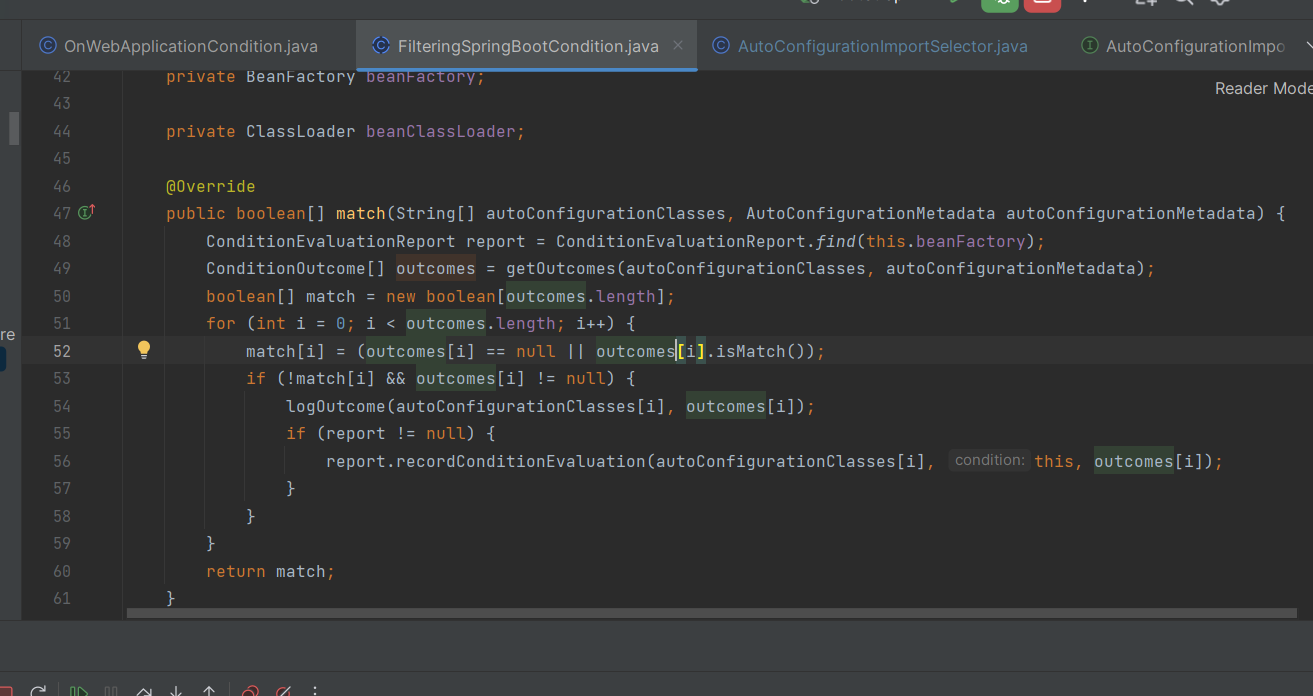Screen dimensions: 1313x696
Task: Close the FilteringSpringBootCondition.java tab
Action: [x=678, y=45]
